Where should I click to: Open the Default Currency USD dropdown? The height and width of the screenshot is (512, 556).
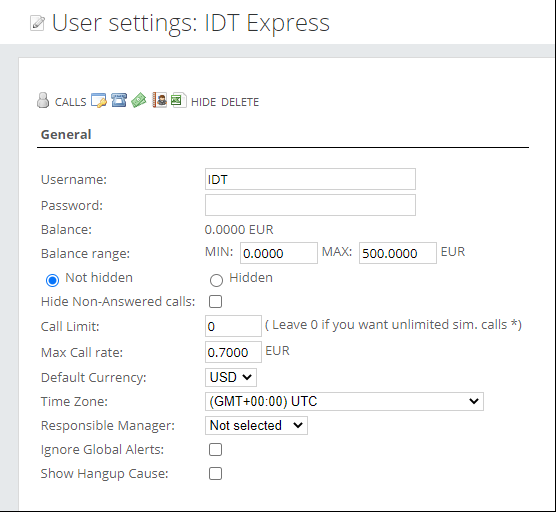(x=231, y=377)
